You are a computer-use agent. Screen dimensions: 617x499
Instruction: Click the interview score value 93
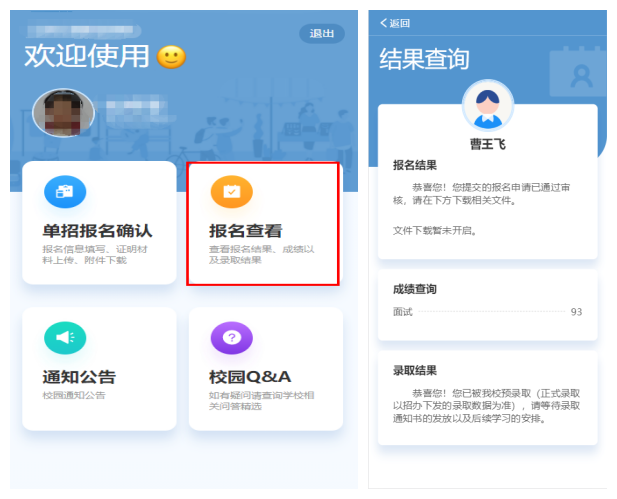click(576, 312)
